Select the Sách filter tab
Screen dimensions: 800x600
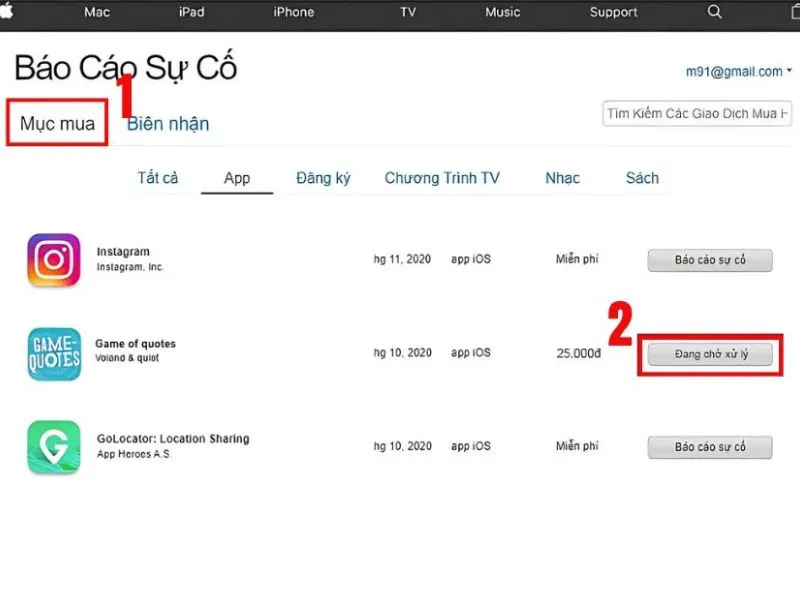point(642,178)
